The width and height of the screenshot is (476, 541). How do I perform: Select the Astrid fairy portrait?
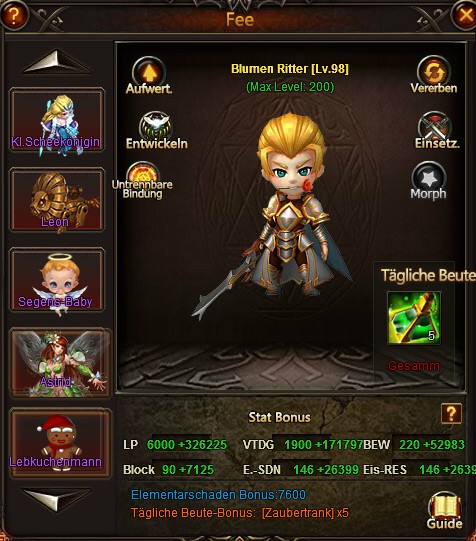[60, 363]
